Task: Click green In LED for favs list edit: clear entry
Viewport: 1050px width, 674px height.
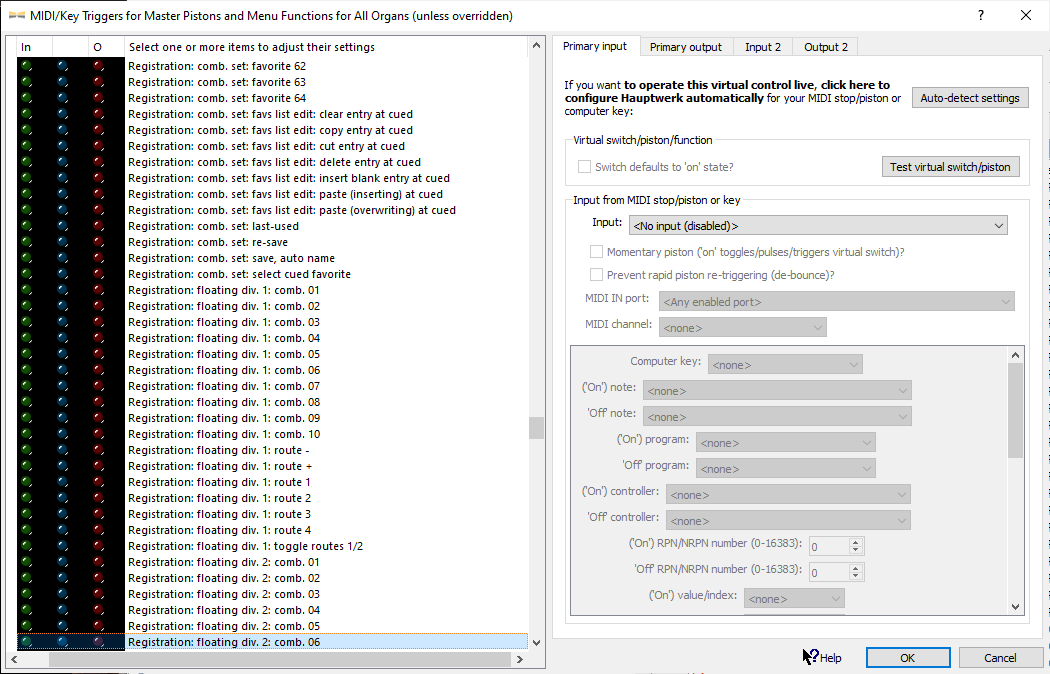Action: (26, 114)
